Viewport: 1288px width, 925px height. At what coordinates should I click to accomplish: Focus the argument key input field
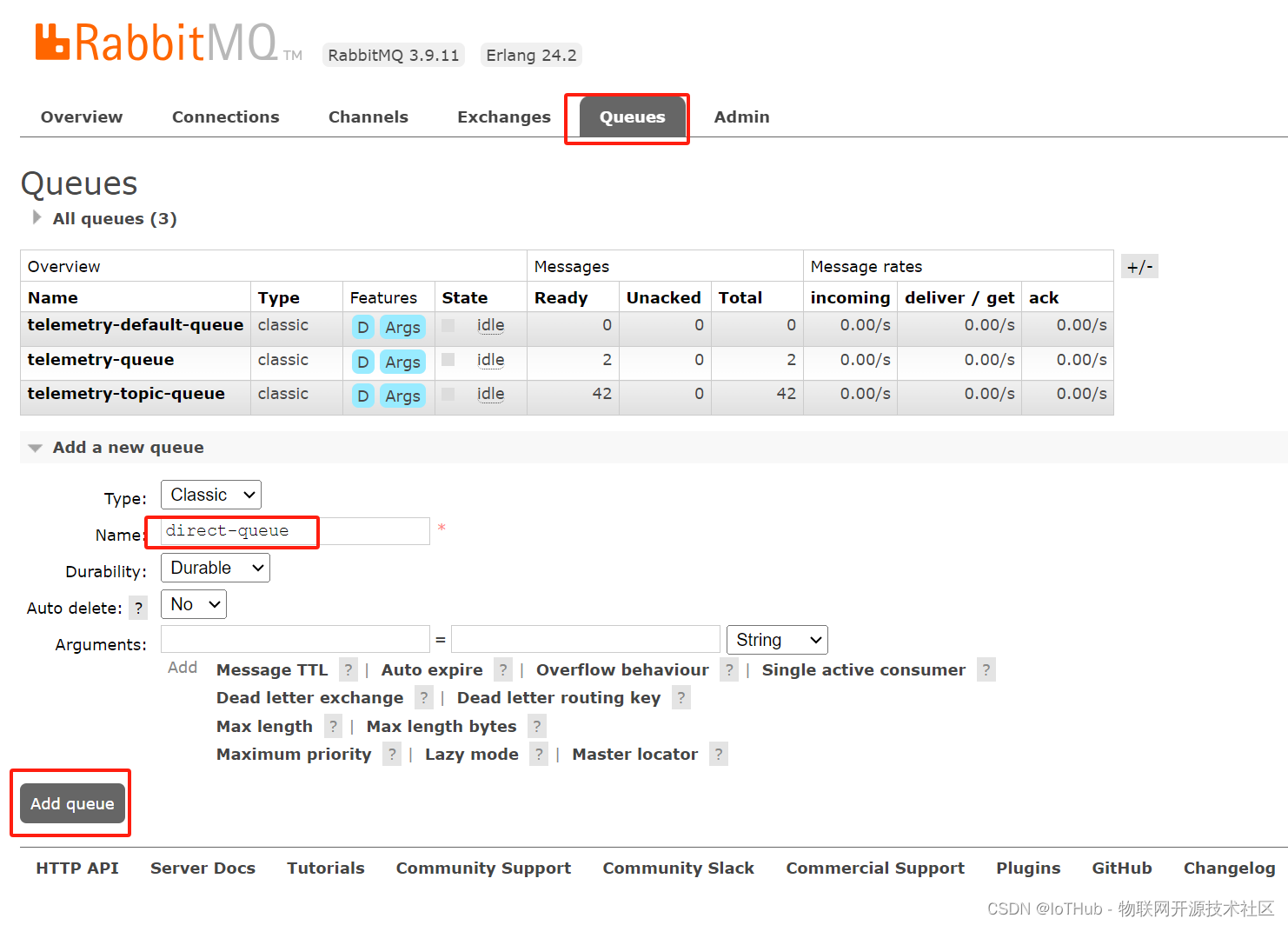[x=295, y=639]
